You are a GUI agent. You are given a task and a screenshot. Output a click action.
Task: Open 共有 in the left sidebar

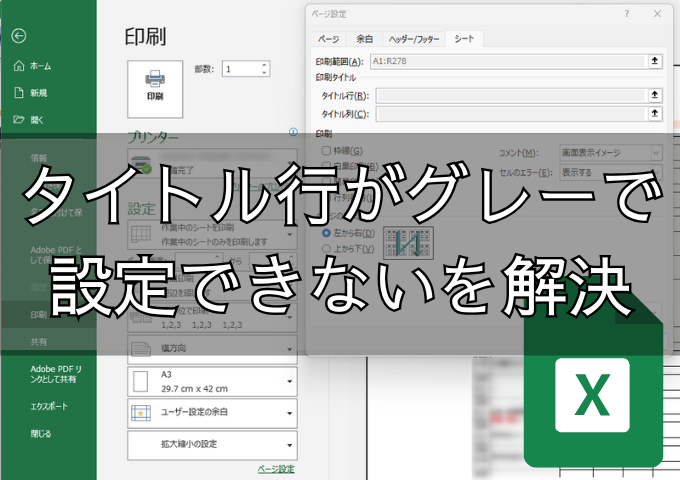[39, 342]
